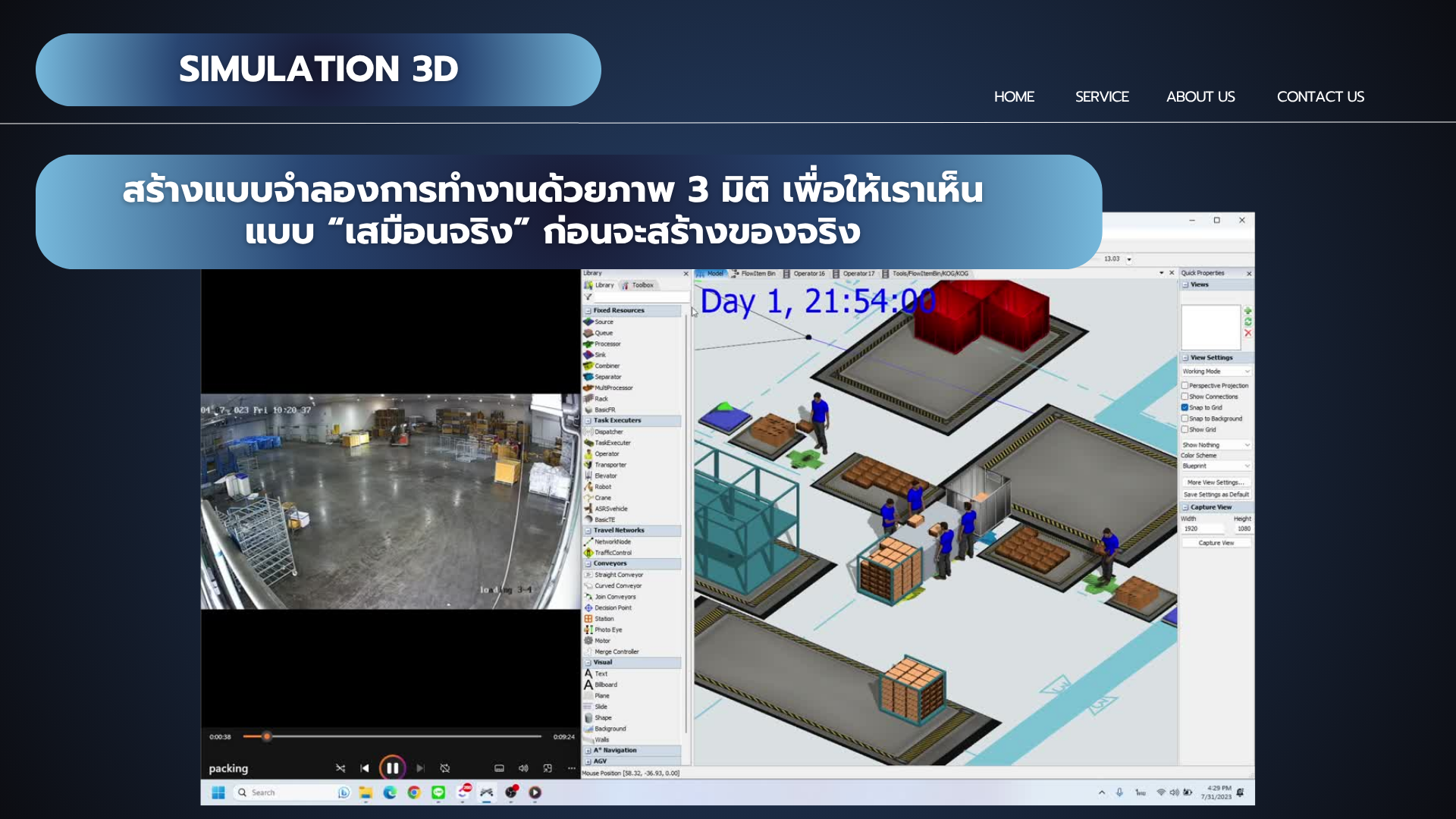This screenshot has width=1456, height=819.
Task: Select the Rack object
Action: (x=596, y=399)
